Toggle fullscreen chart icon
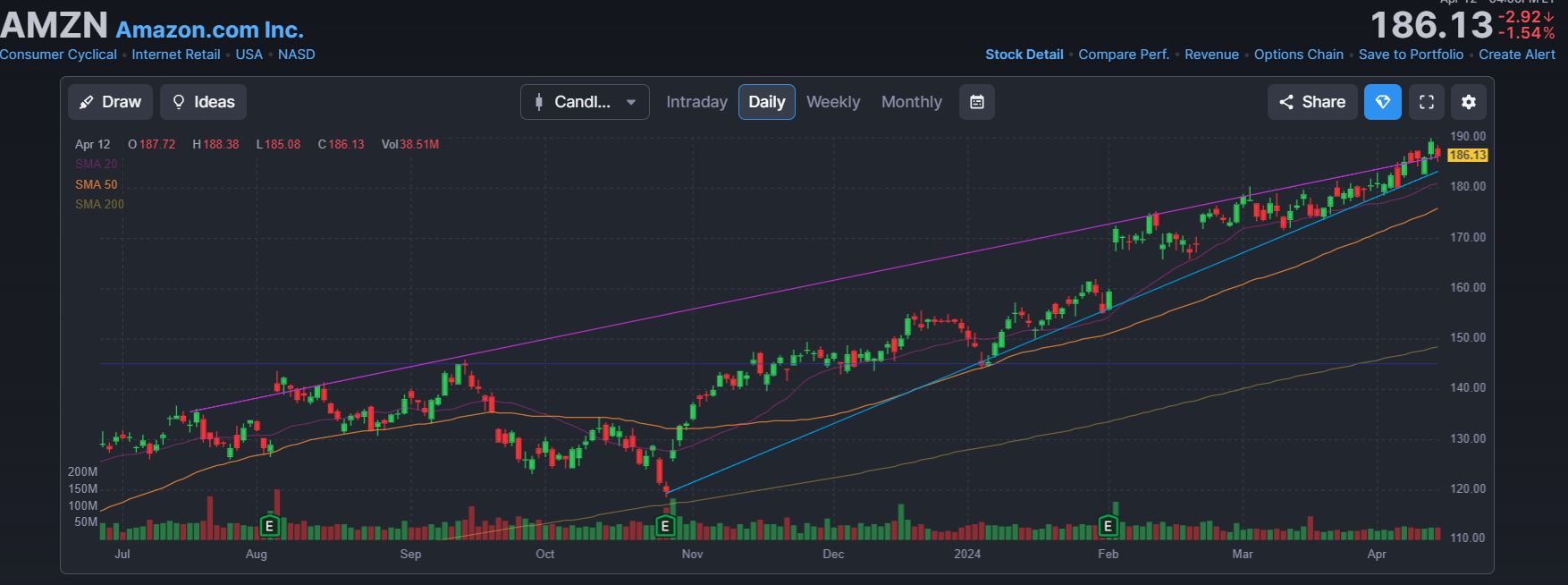The width and height of the screenshot is (1568, 585). pos(1427,102)
